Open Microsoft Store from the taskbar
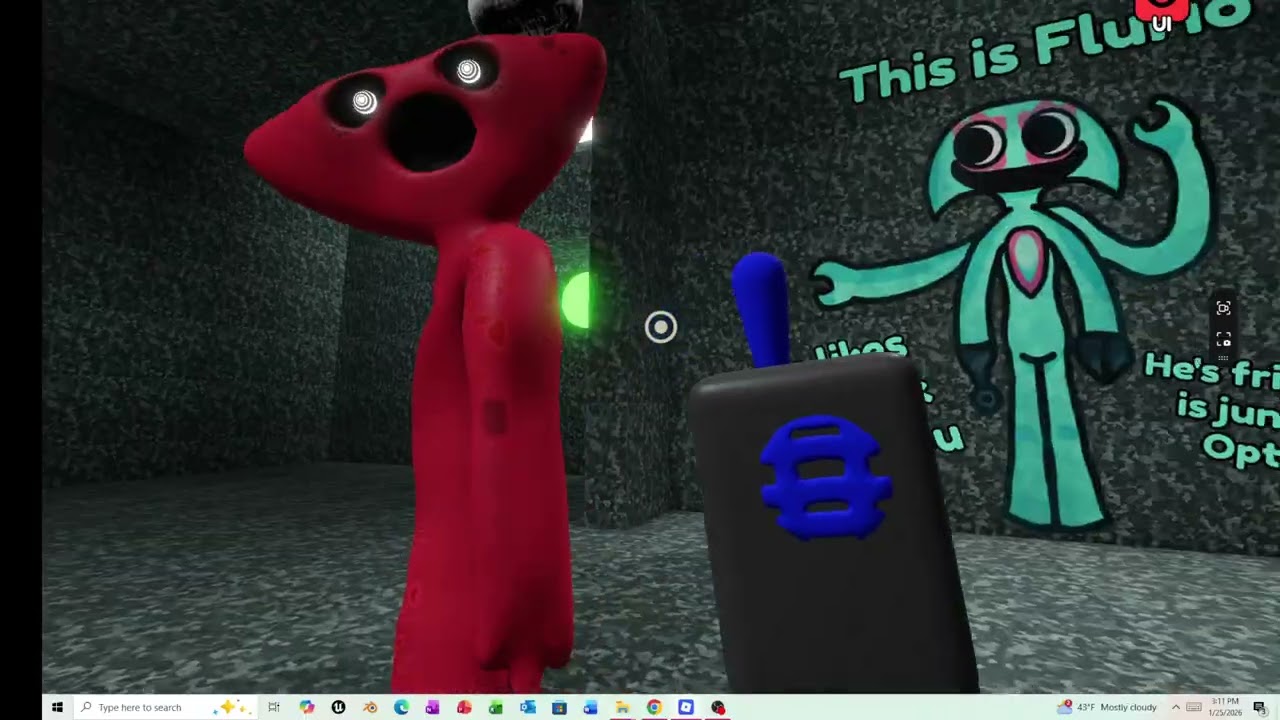Image resolution: width=1280 pixels, height=720 pixels. 559,707
